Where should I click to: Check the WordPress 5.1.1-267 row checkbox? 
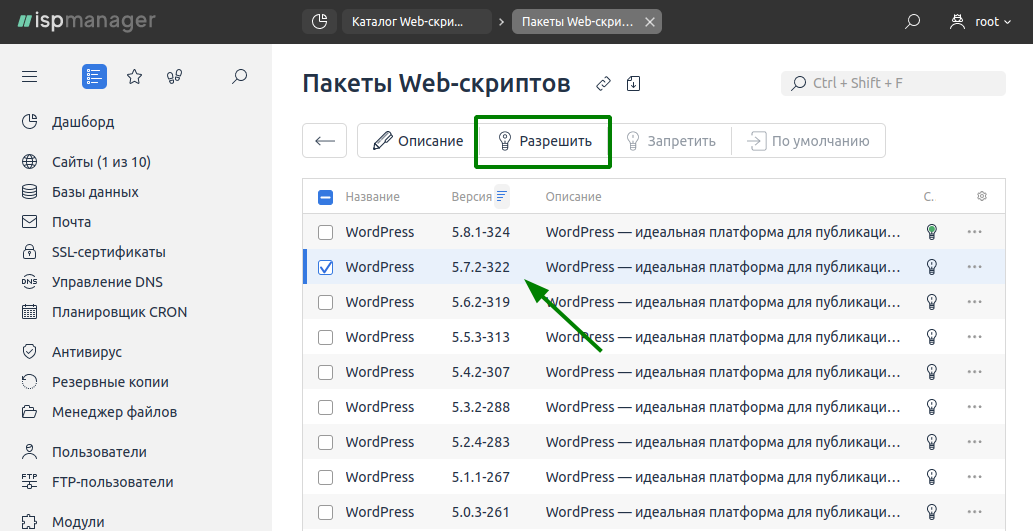point(325,477)
